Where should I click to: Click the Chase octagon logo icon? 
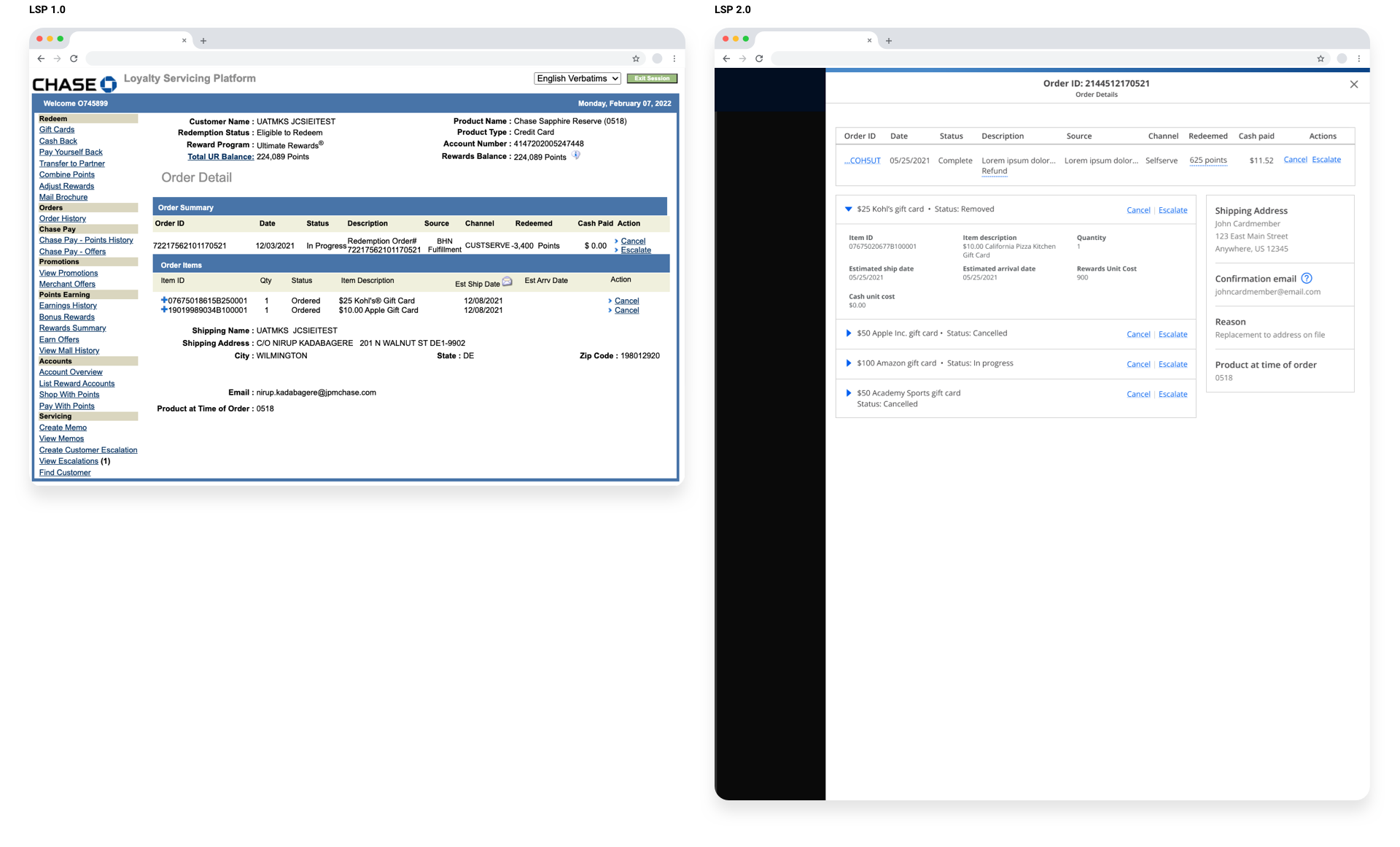tap(109, 85)
